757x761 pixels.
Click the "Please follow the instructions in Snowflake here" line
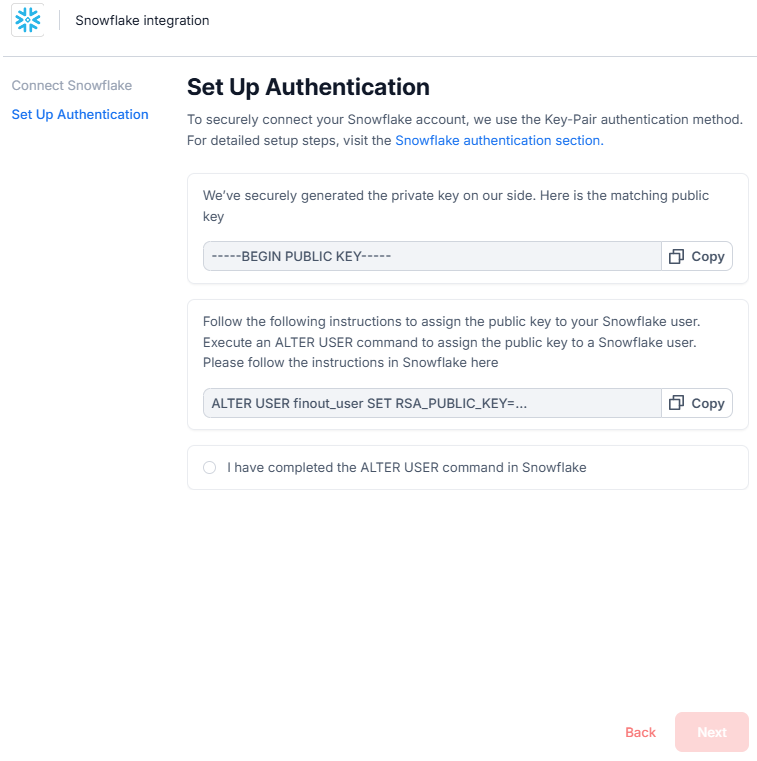pos(350,362)
